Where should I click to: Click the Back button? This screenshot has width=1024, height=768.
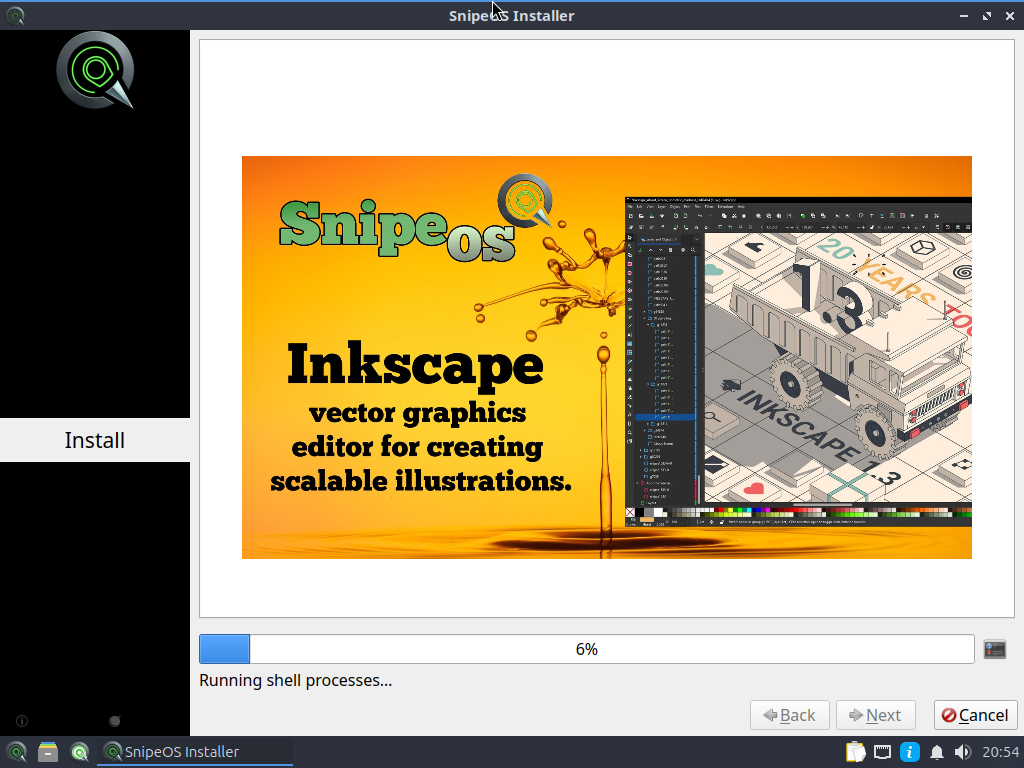[790, 715]
